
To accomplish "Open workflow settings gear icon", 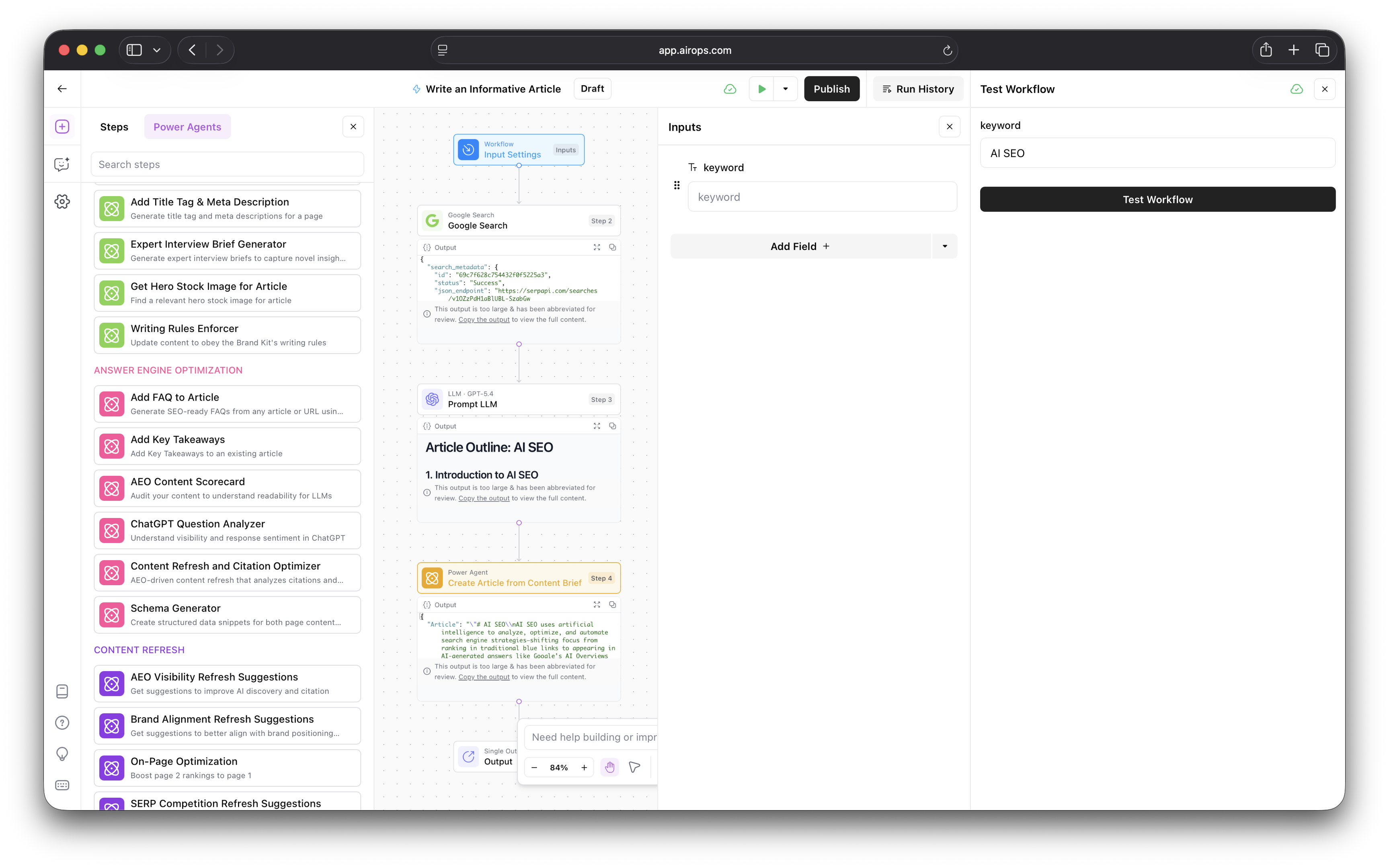I will [x=62, y=201].
